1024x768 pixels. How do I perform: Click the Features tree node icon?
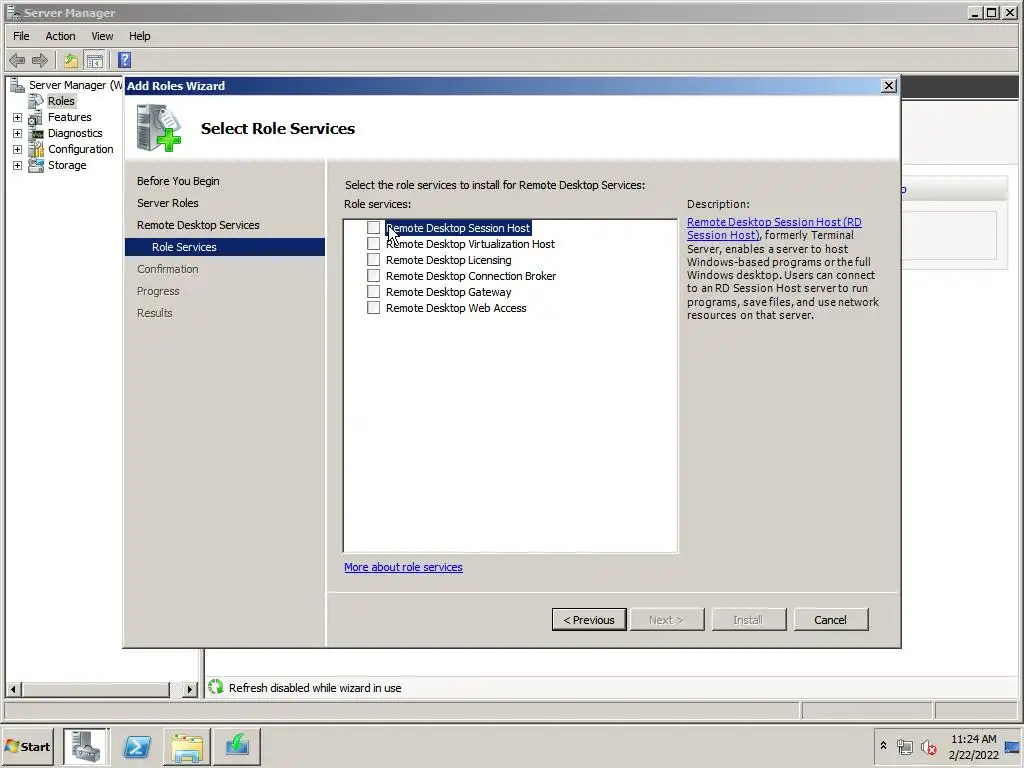tap(35, 118)
